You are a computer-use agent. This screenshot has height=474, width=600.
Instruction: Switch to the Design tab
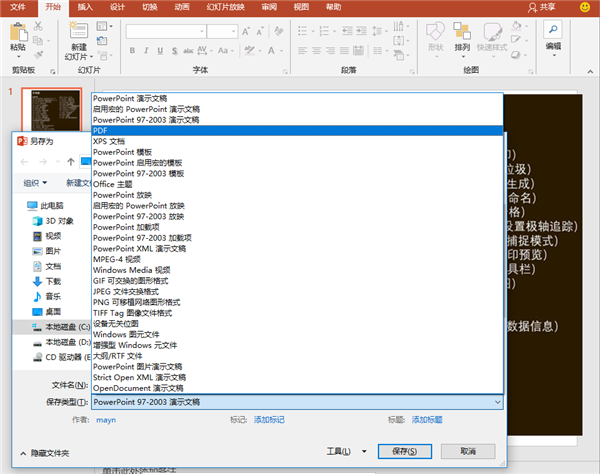117,7
